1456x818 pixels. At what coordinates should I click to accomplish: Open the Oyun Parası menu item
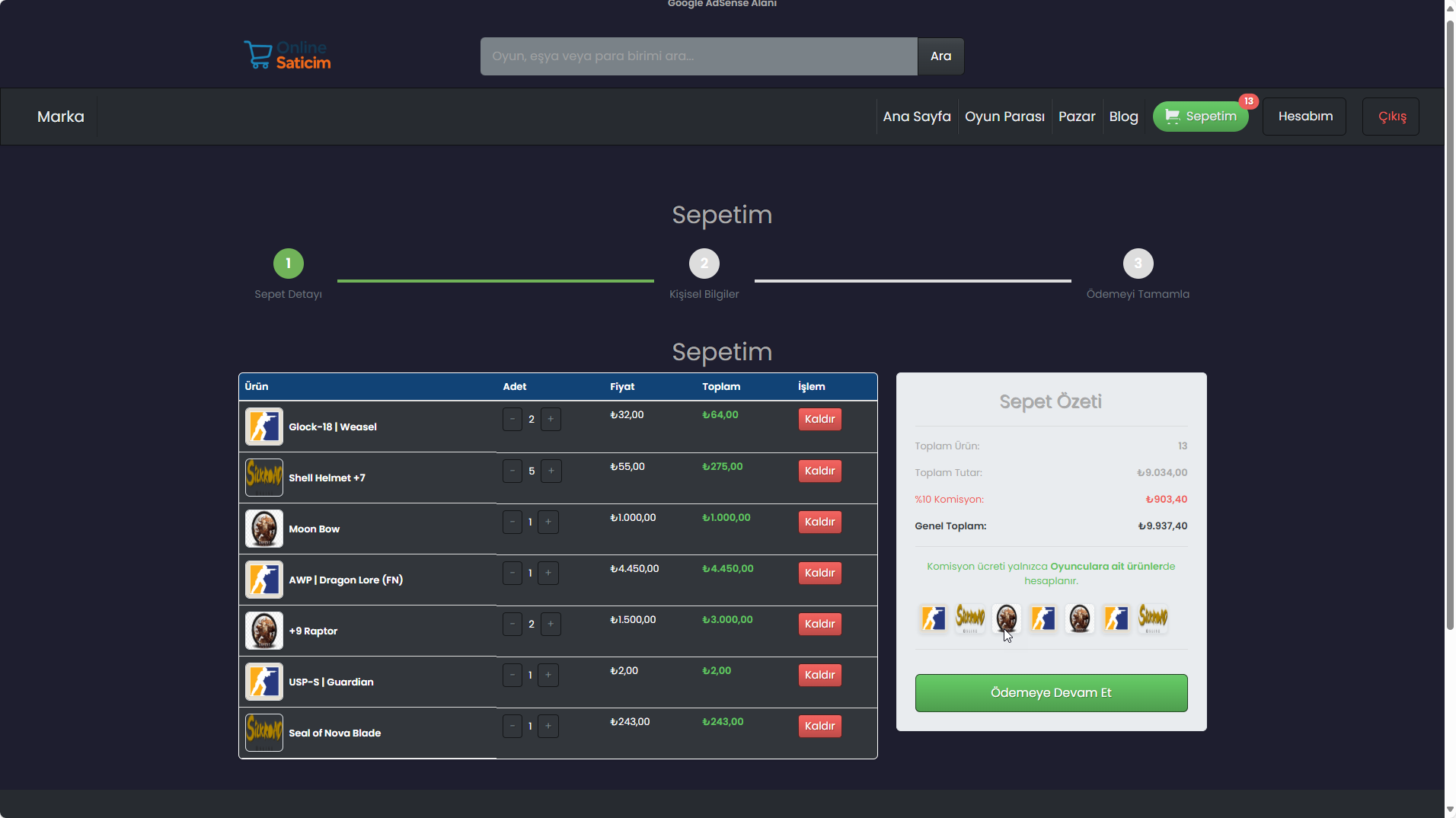1004,117
